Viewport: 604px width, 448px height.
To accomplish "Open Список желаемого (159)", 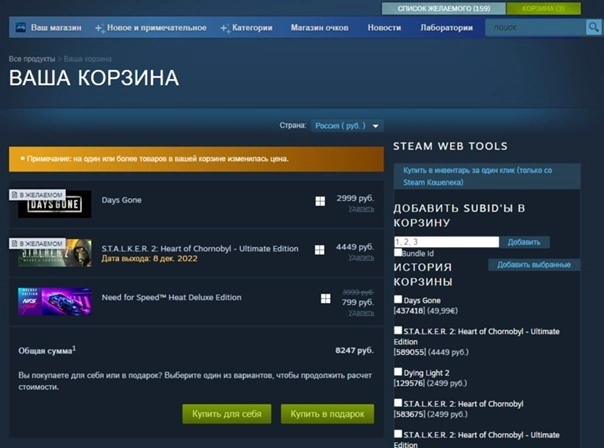I will click(x=444, y=8).
